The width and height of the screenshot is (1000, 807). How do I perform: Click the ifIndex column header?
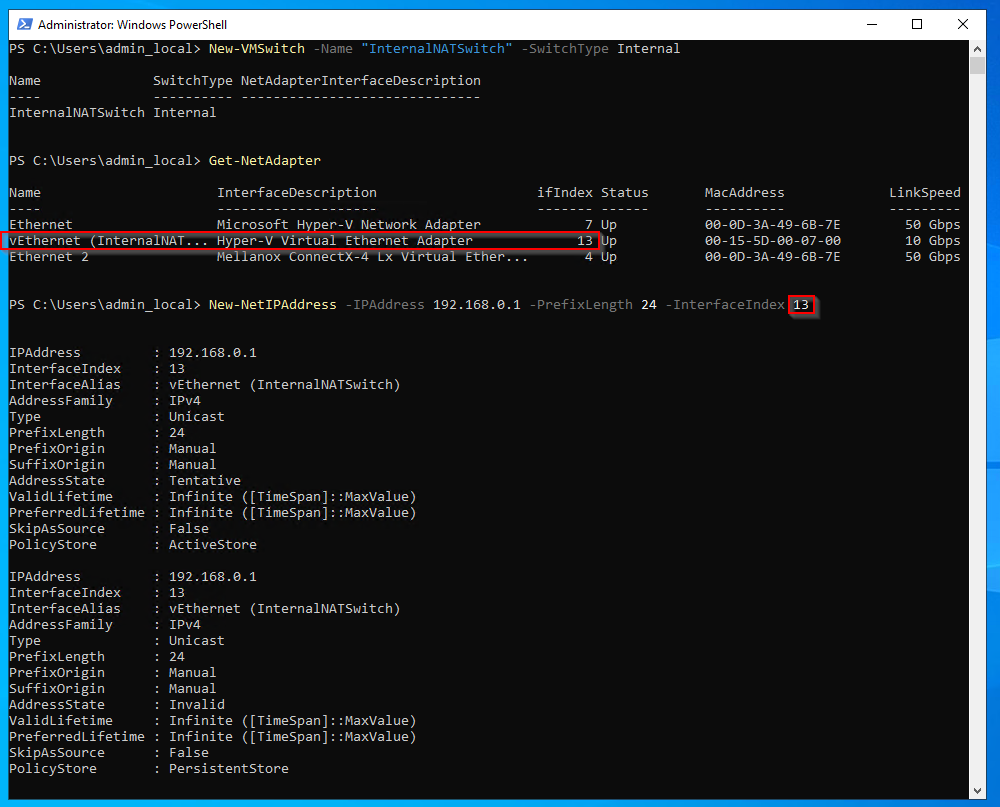(564, 193)
